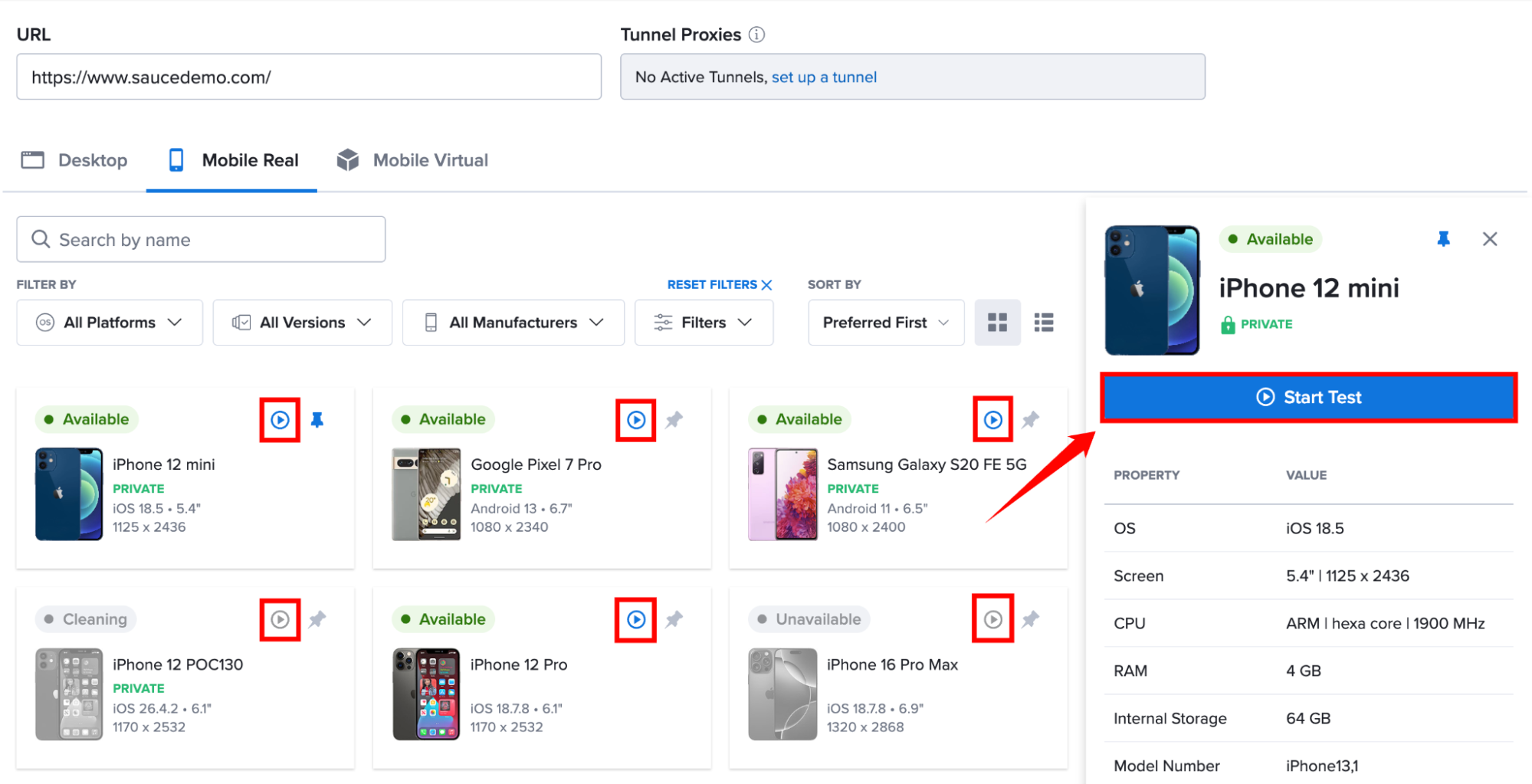Pin the iPhone 12 Pro device
Image resolution: width=1532 pixels, height=784 pixels.
(x=674, y=619)
